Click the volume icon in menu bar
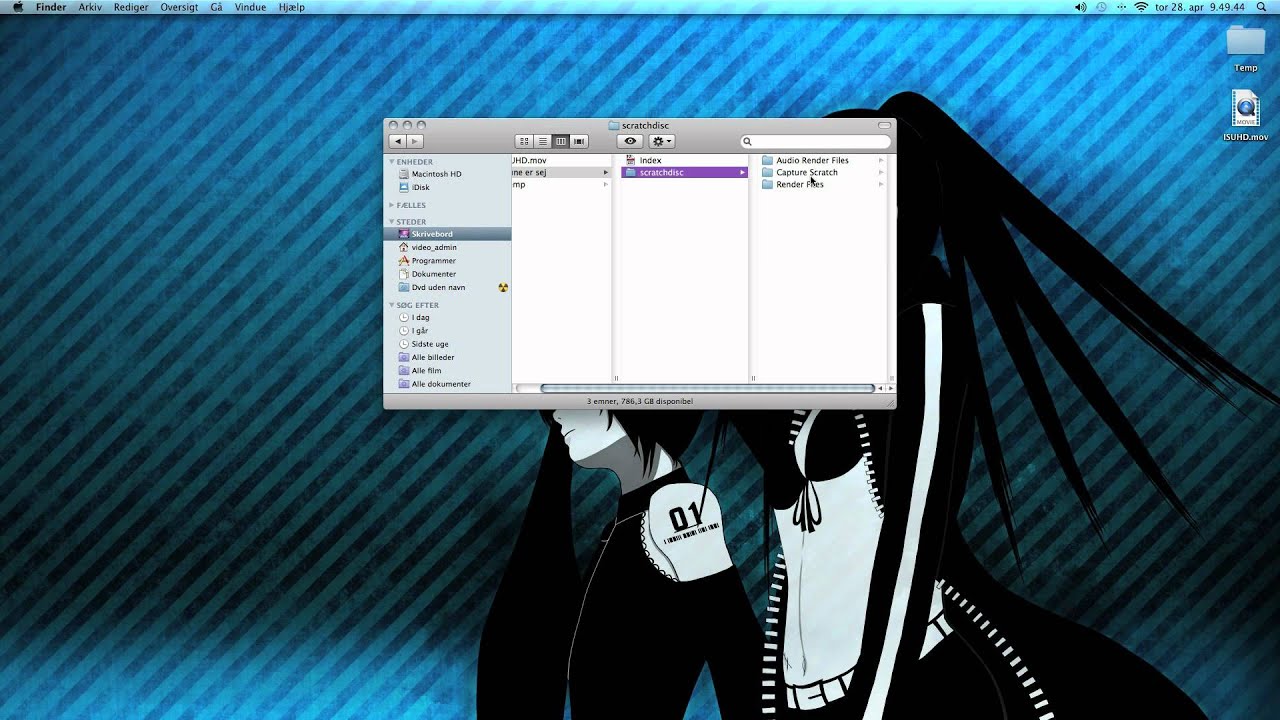The height and width of the screenshot is (720, 1280). point(1080,7)
